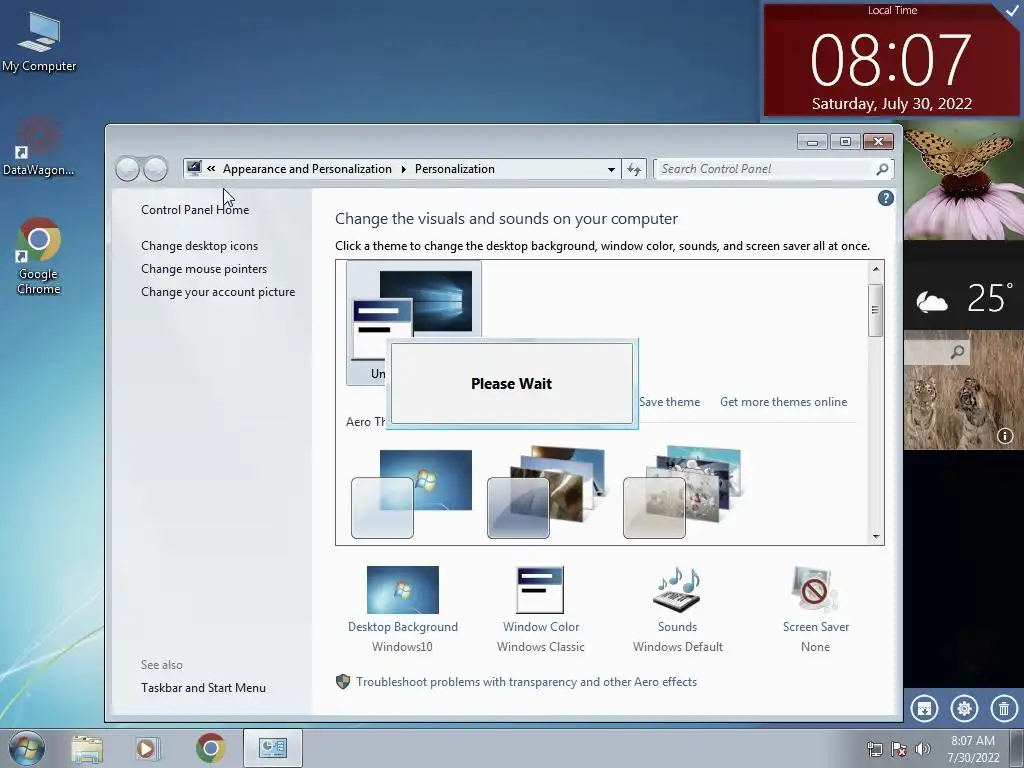Click the Windows10 label under Desktop Background
This screenshot has height=768, width=1024.
pos(402,647)
